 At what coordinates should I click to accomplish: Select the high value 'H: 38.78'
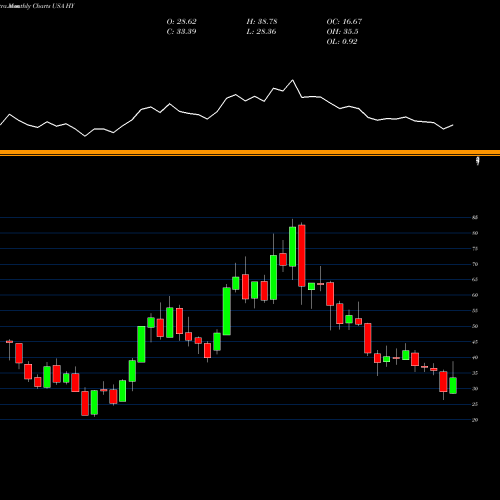[x=262, y=21]
